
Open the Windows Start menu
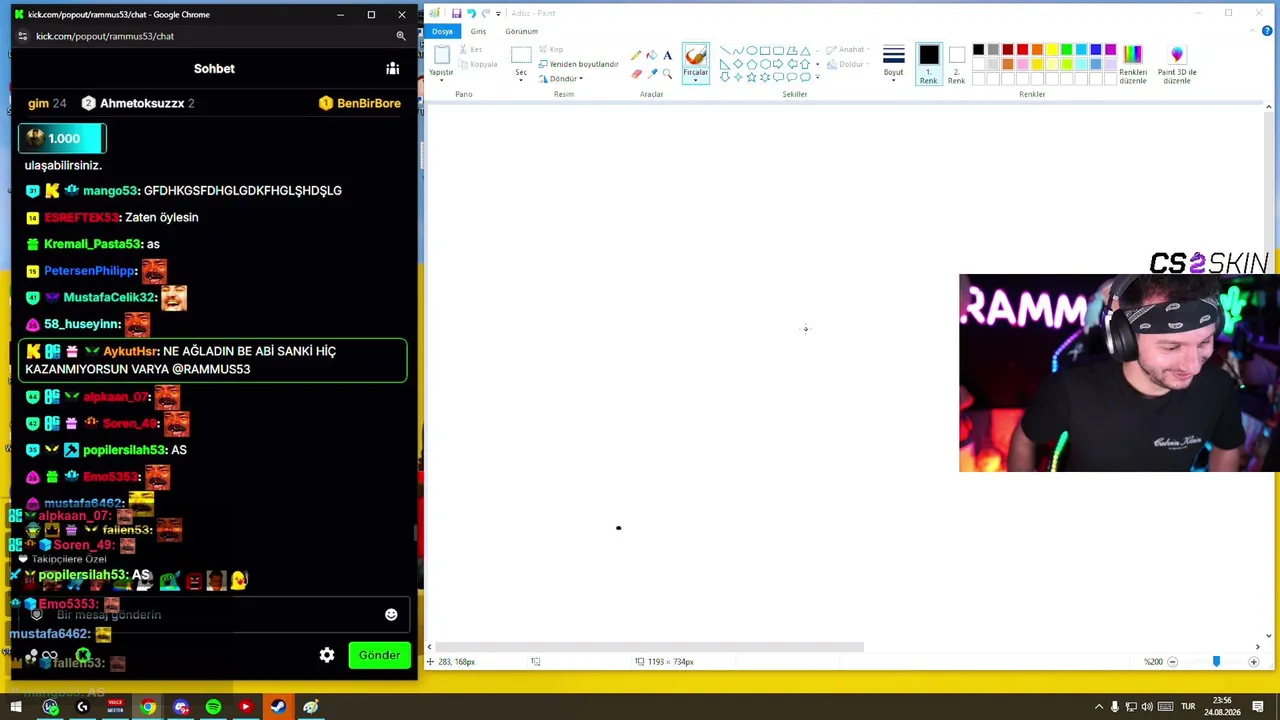pyautogui.click(x=16, y=707)
